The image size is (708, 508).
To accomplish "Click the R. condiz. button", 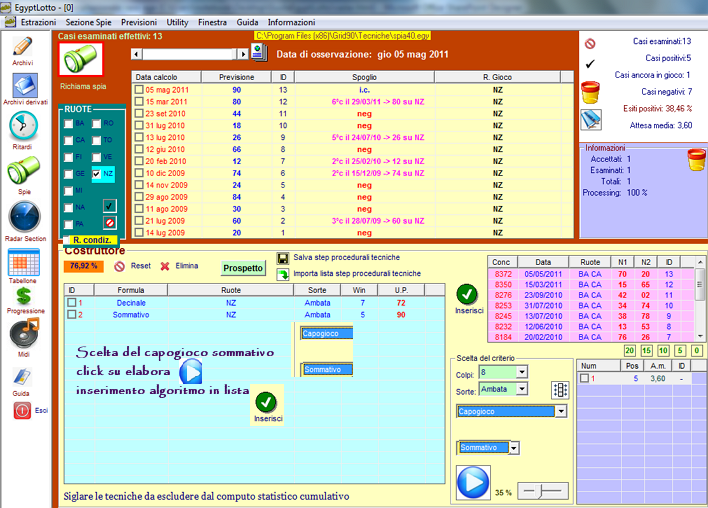I will point(91,240).
